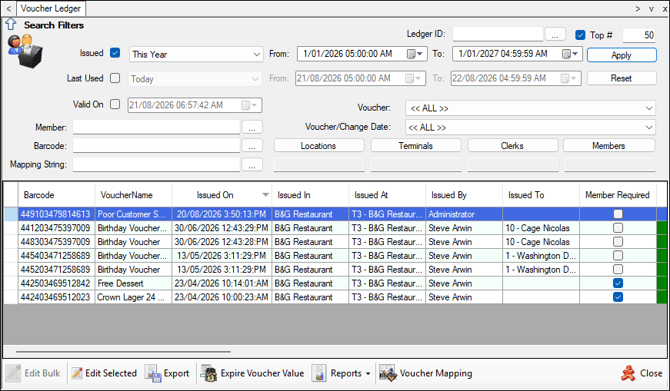Click the 23/04/2026 10:00:23:AM issued cell
The image size is (670, 391).
pyautogui.click(x=221, y=297)
